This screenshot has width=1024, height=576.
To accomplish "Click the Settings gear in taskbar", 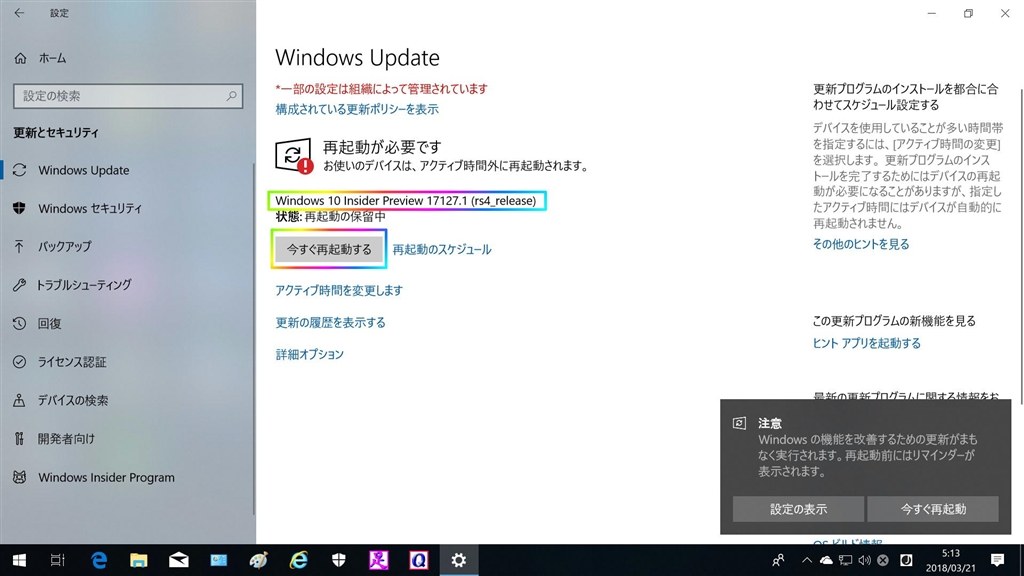I will (458, 560).
